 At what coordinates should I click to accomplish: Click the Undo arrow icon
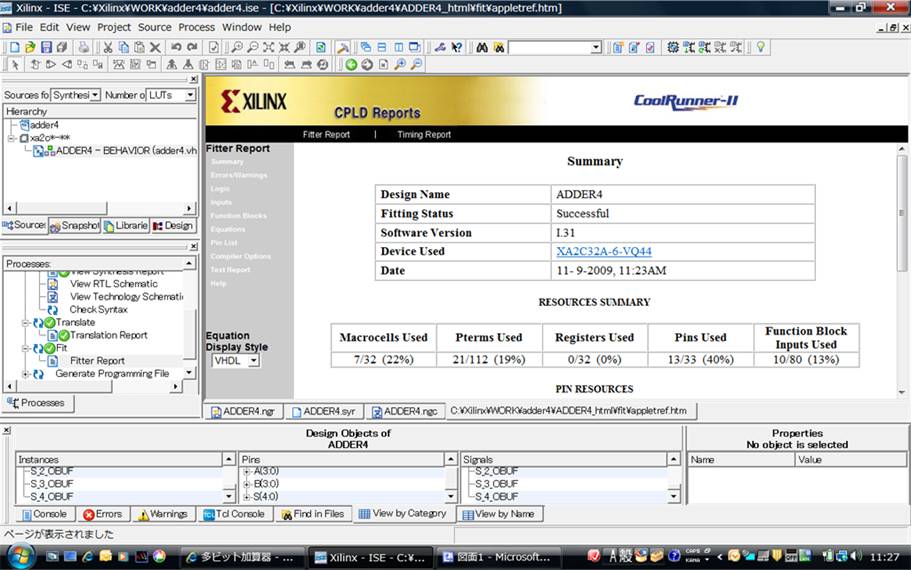(176, 48)
